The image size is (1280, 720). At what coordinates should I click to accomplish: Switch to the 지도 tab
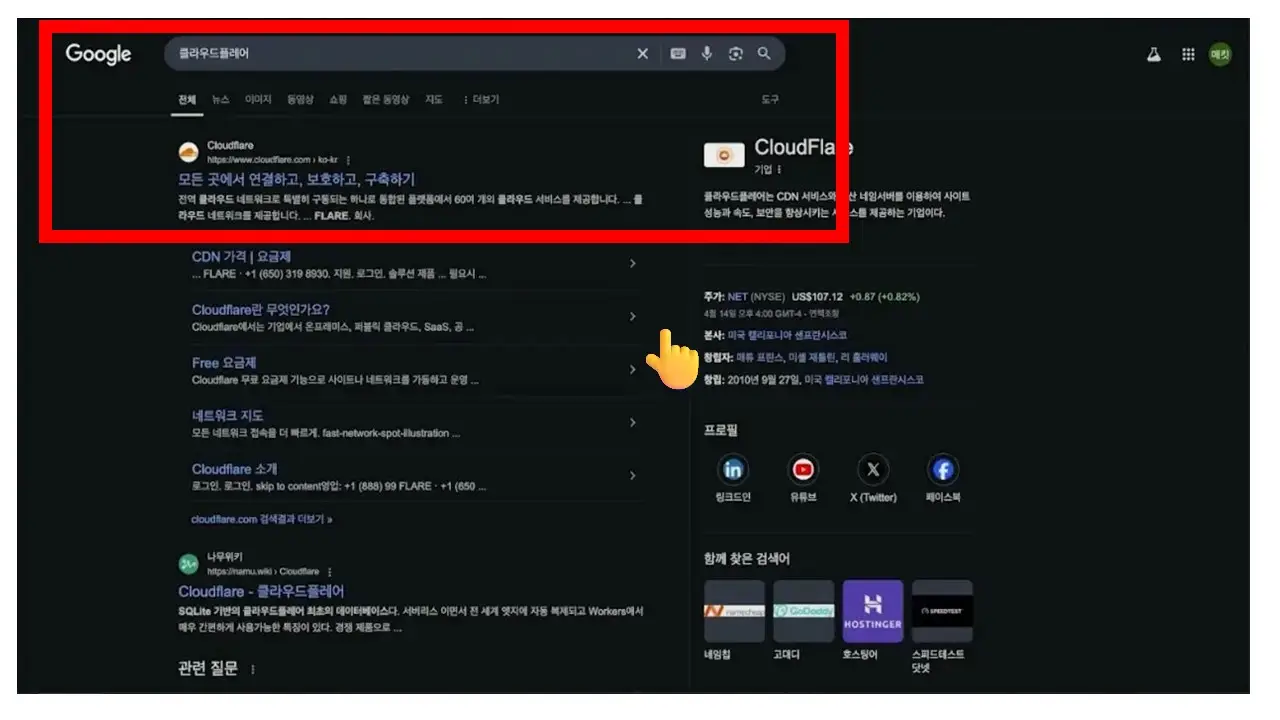pyautogui.click(x=434, y=100)
